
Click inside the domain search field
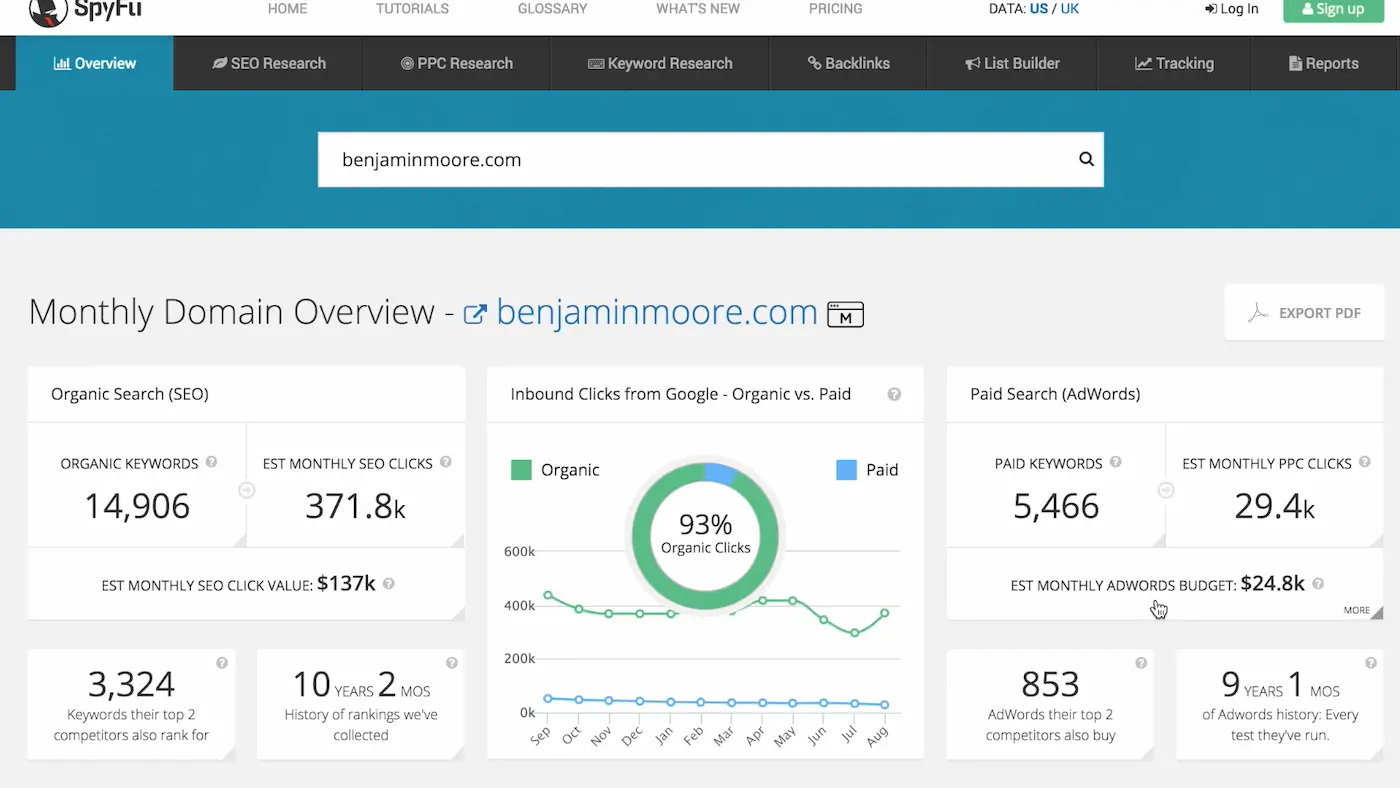700,159
